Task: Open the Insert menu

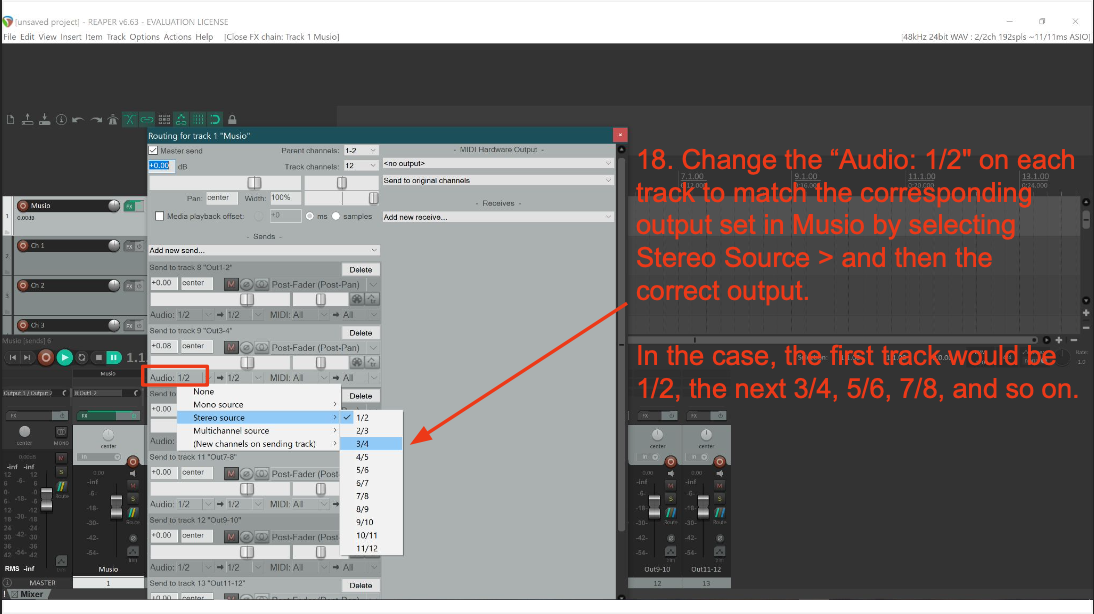Action: 70,37
